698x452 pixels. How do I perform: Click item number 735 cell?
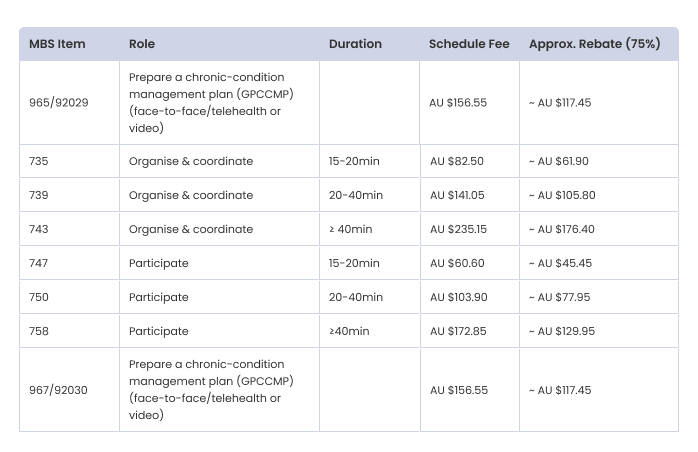click(x=40, y=161)
